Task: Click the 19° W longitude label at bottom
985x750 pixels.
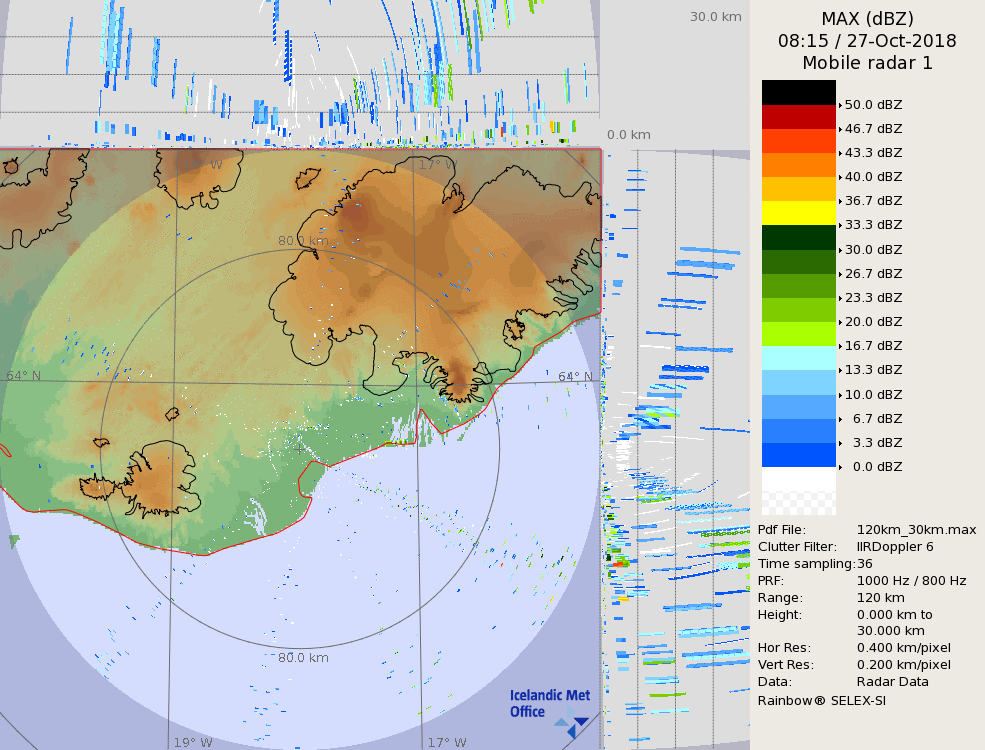Action: click(192, 742)
